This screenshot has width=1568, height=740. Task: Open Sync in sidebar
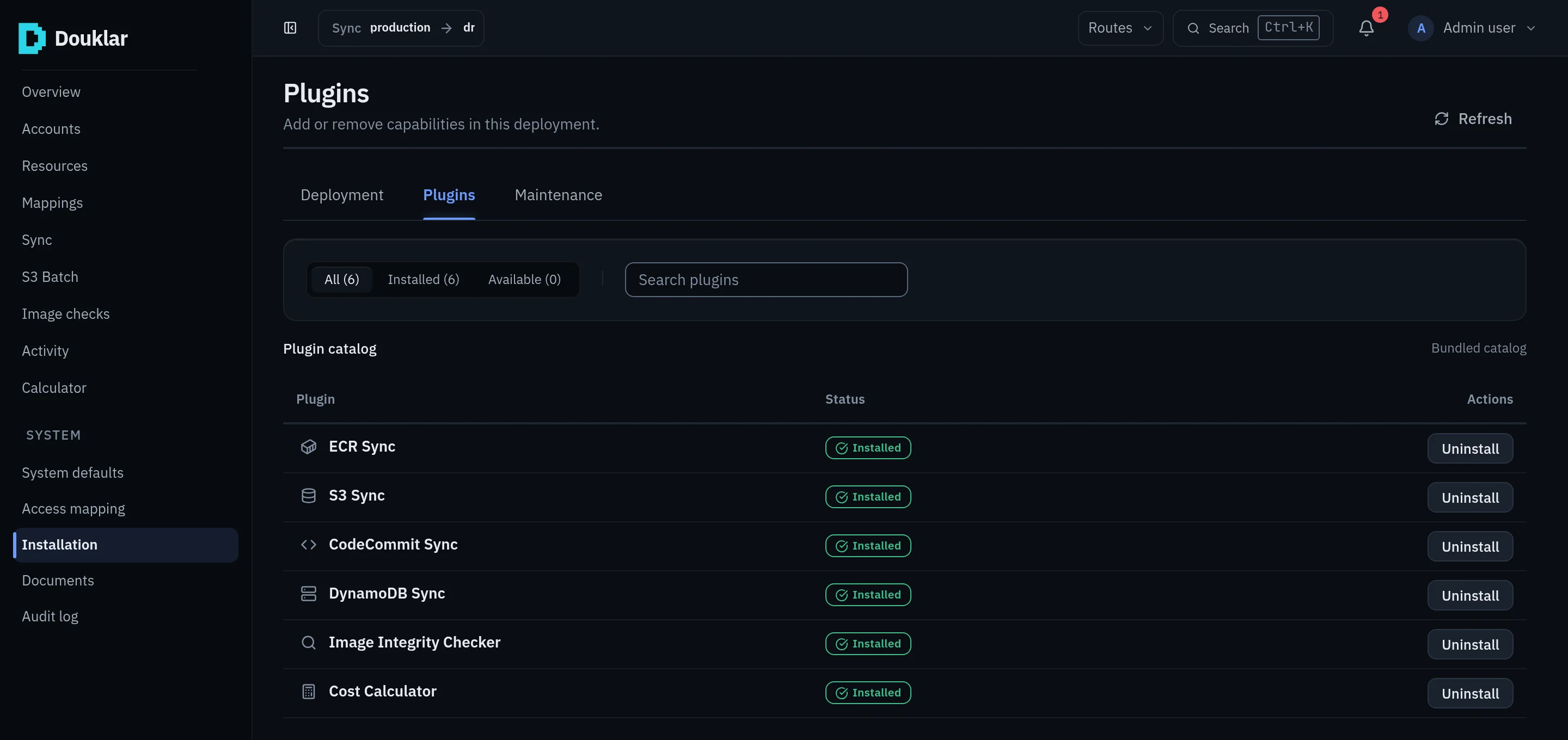click(x=37, y=240)
